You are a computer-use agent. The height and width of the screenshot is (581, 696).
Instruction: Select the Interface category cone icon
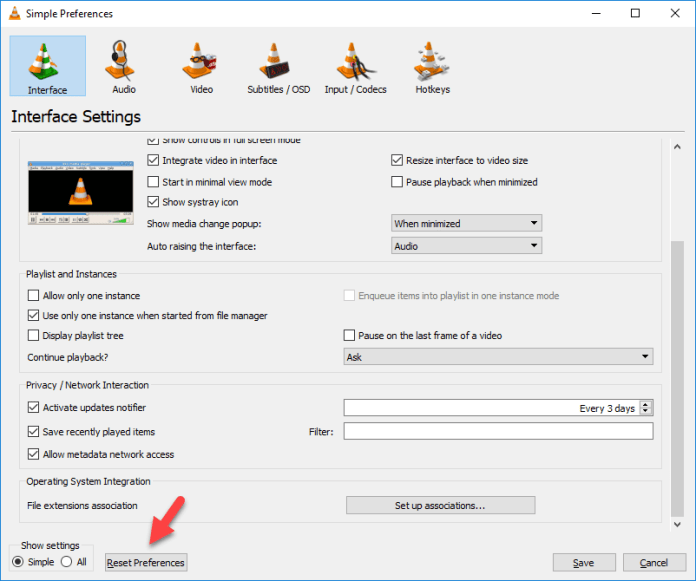48,61
